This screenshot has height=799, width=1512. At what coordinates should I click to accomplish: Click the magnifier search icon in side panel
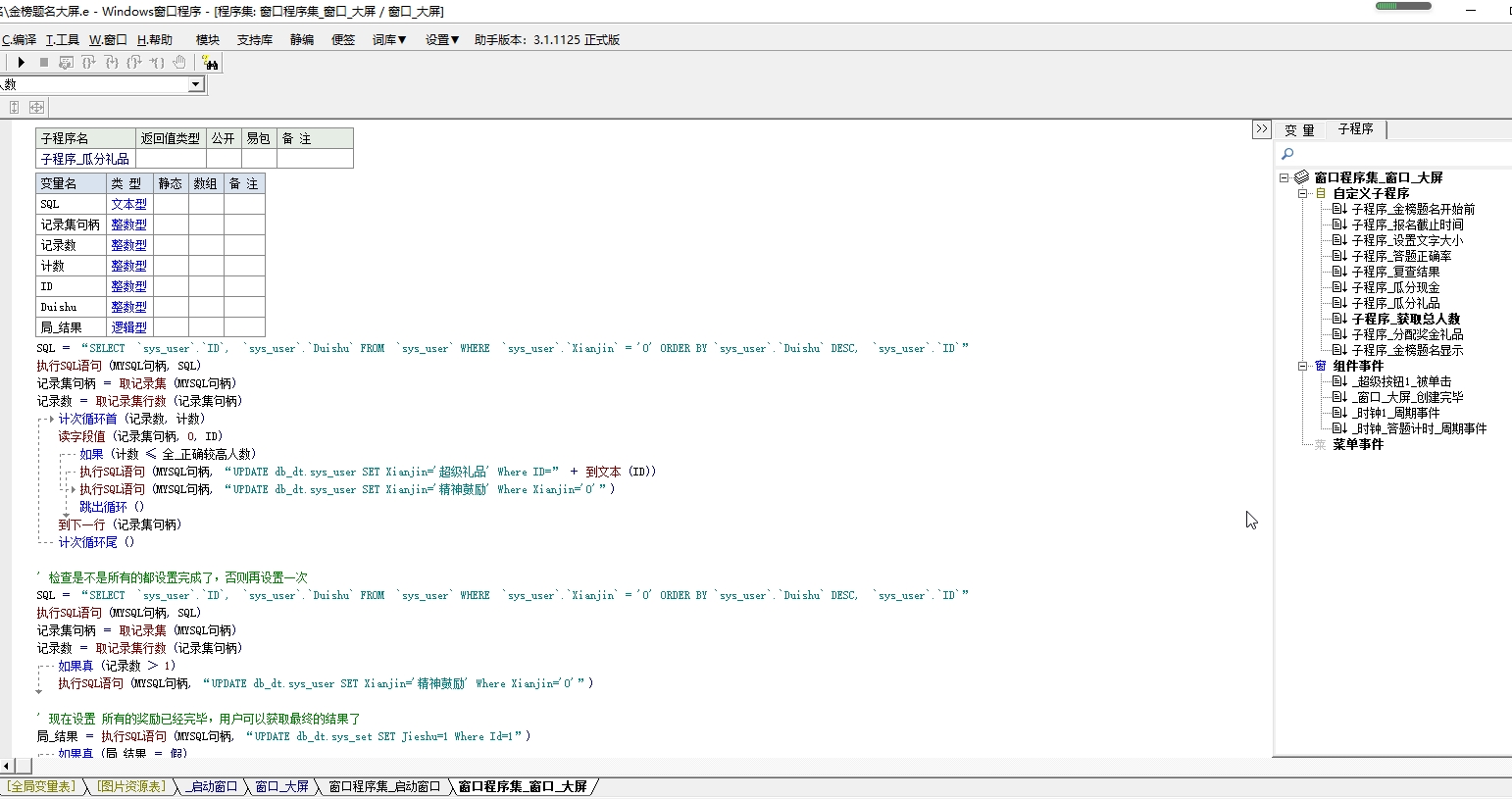coord(1287,154)
